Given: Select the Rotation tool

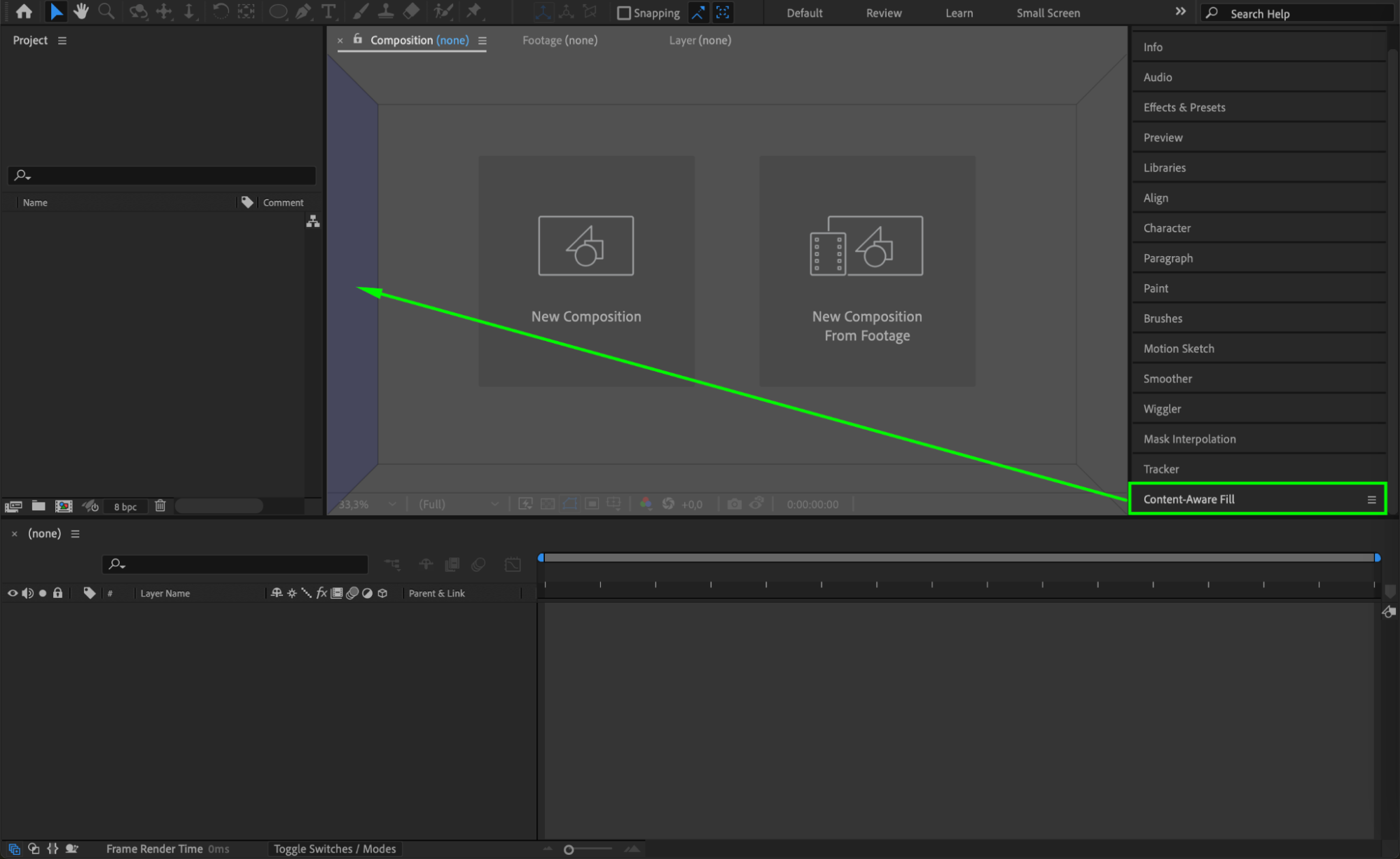Looking at the screenshot, I should (220, 11).
